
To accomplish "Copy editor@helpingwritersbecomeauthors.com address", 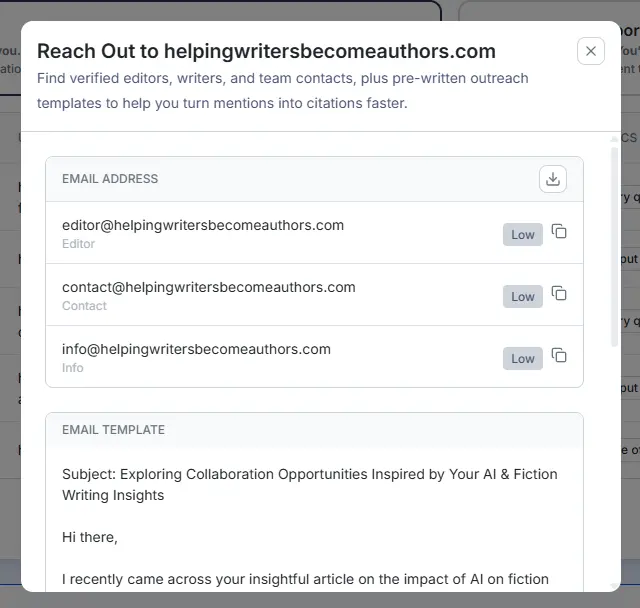I will [559, 231].
